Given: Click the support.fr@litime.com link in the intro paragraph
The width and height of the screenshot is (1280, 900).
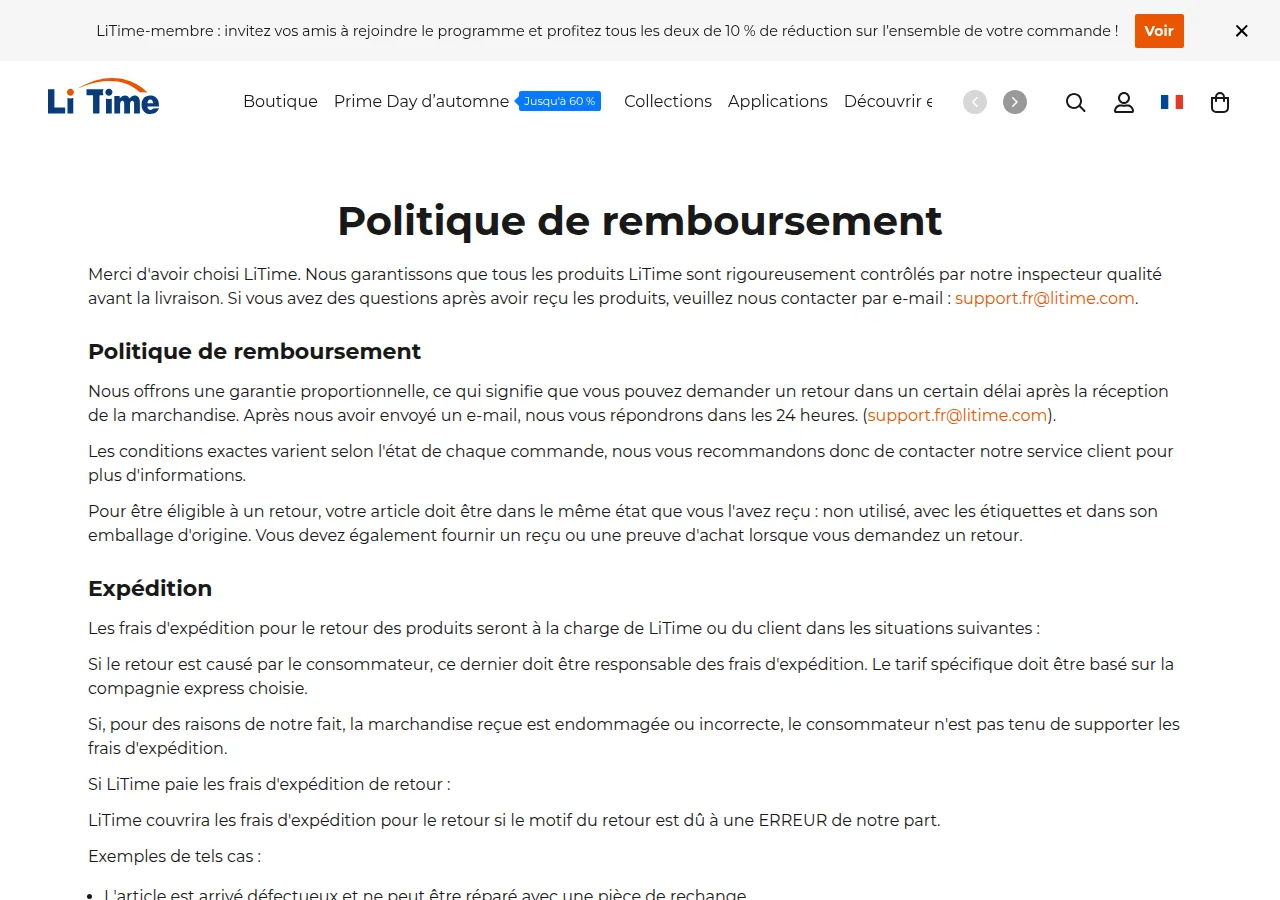Looking at the screenshot, I should (1045, 298).
